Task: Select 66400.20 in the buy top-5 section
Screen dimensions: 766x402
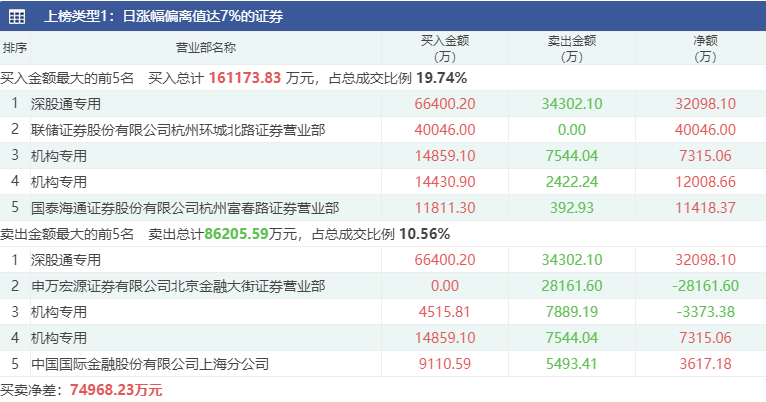Action: [445, 104]
